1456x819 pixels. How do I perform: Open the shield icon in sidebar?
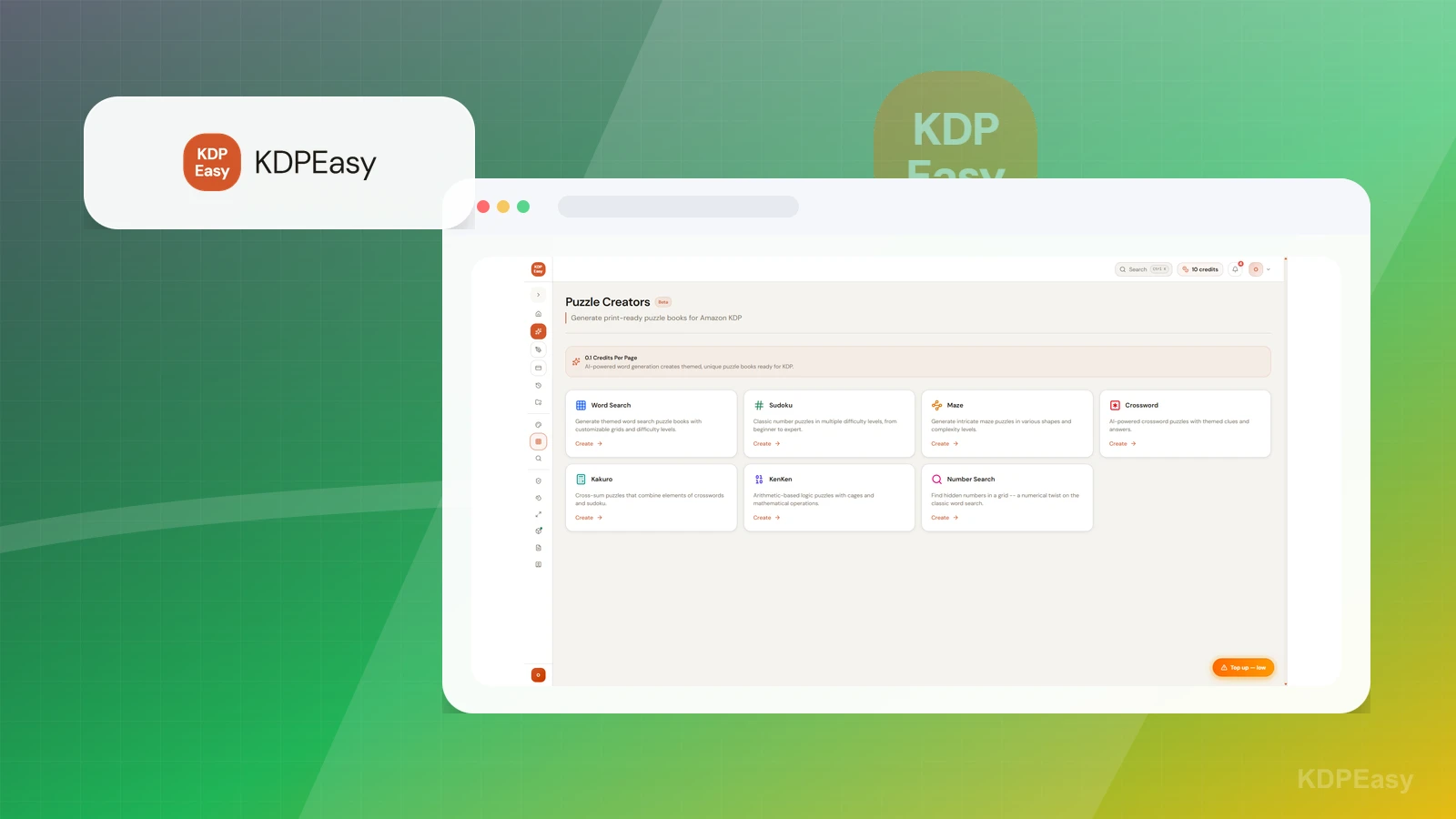538,481
